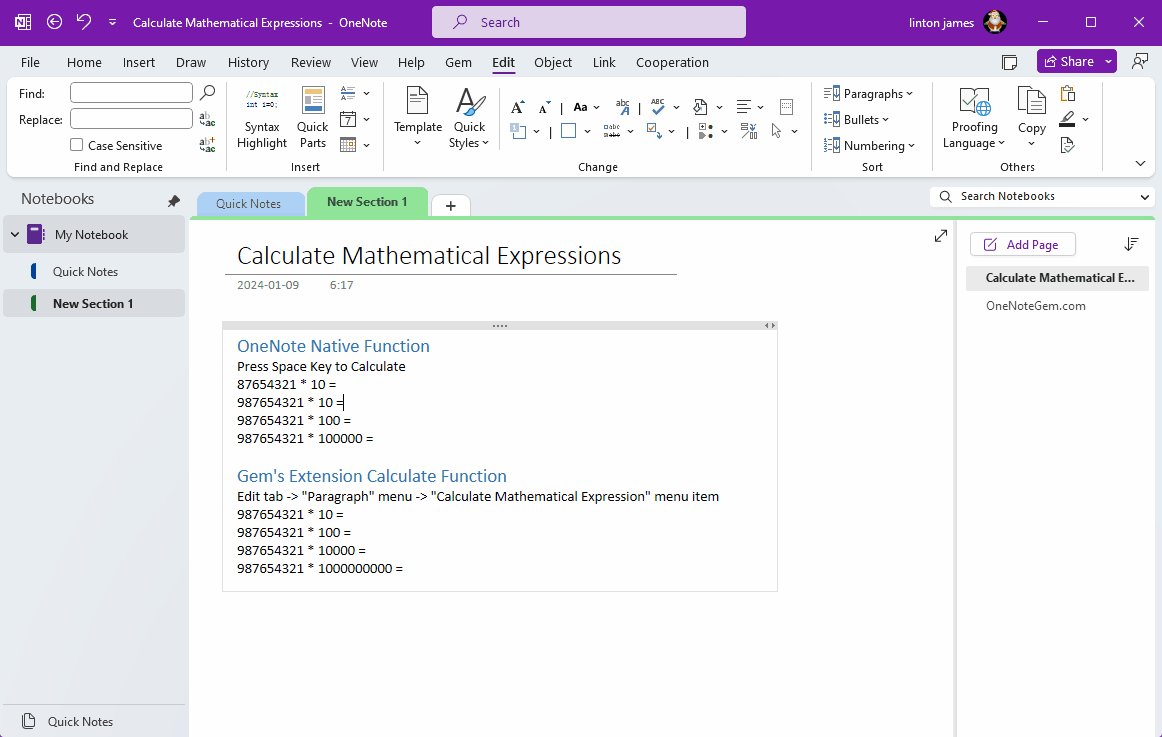Open the calendar date insert dropdown
Screen dimensions: 1162x737
point(367,119)
